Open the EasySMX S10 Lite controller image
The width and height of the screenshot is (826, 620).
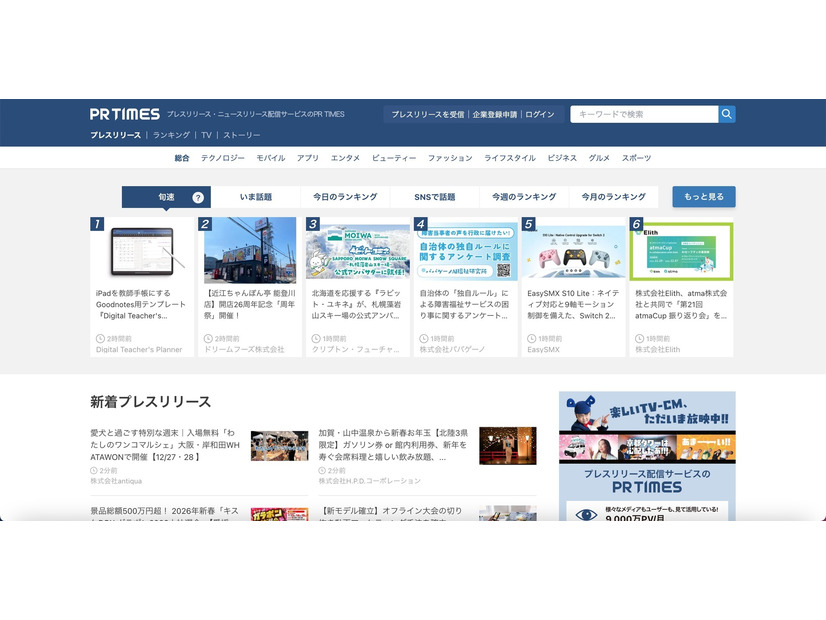573,251
